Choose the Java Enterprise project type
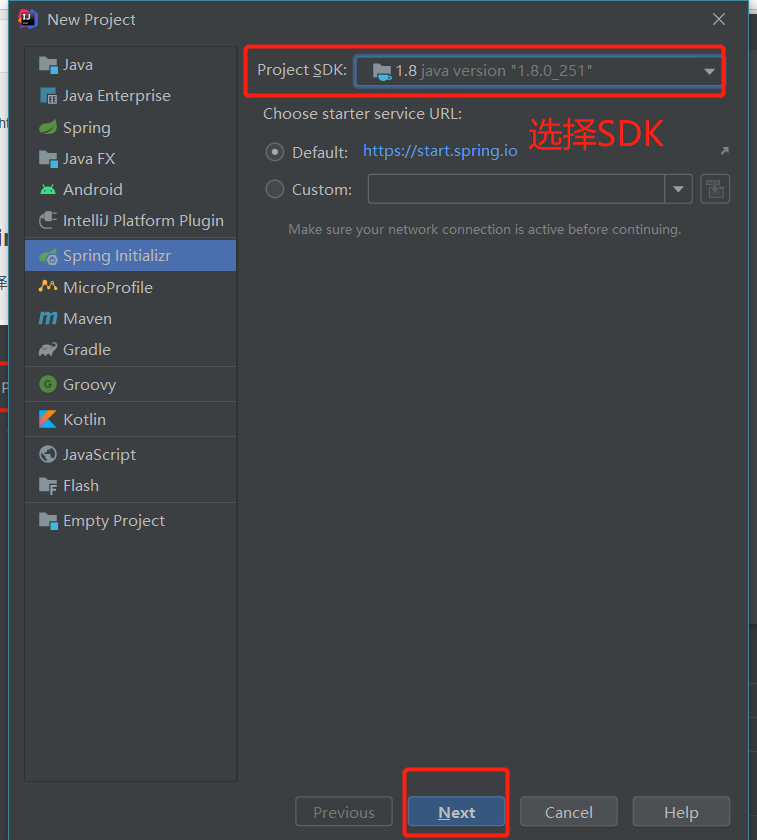 [x=131, y=96]
